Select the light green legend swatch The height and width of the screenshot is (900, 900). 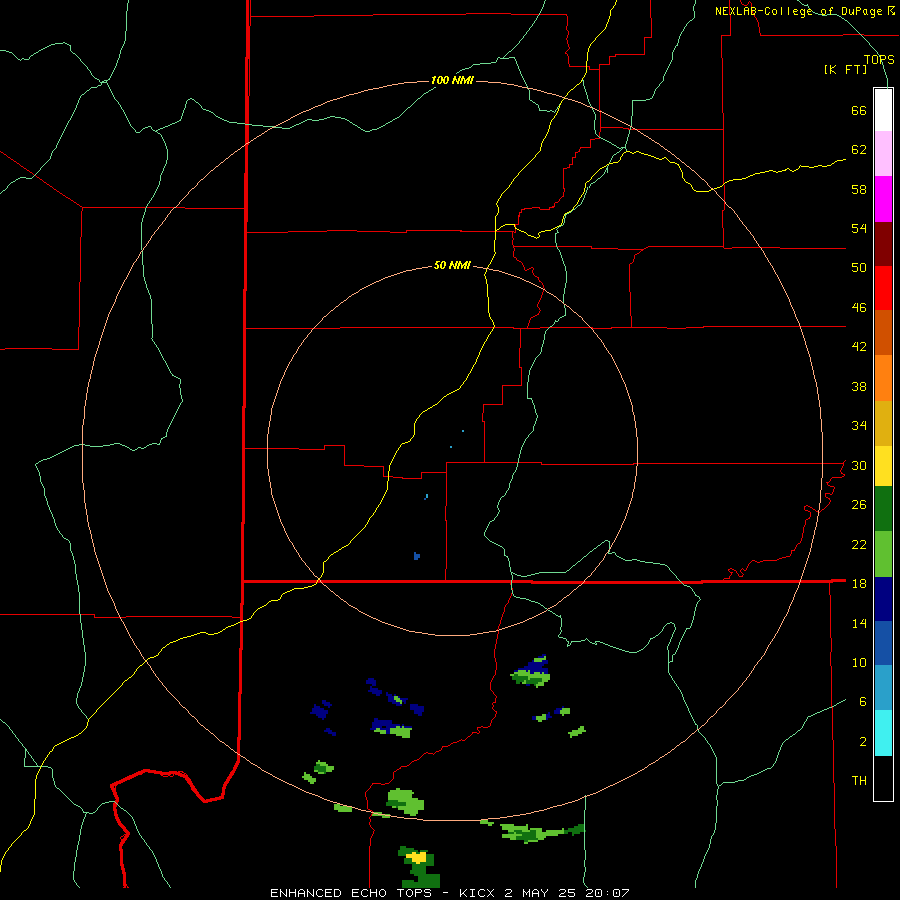[883, 554]
